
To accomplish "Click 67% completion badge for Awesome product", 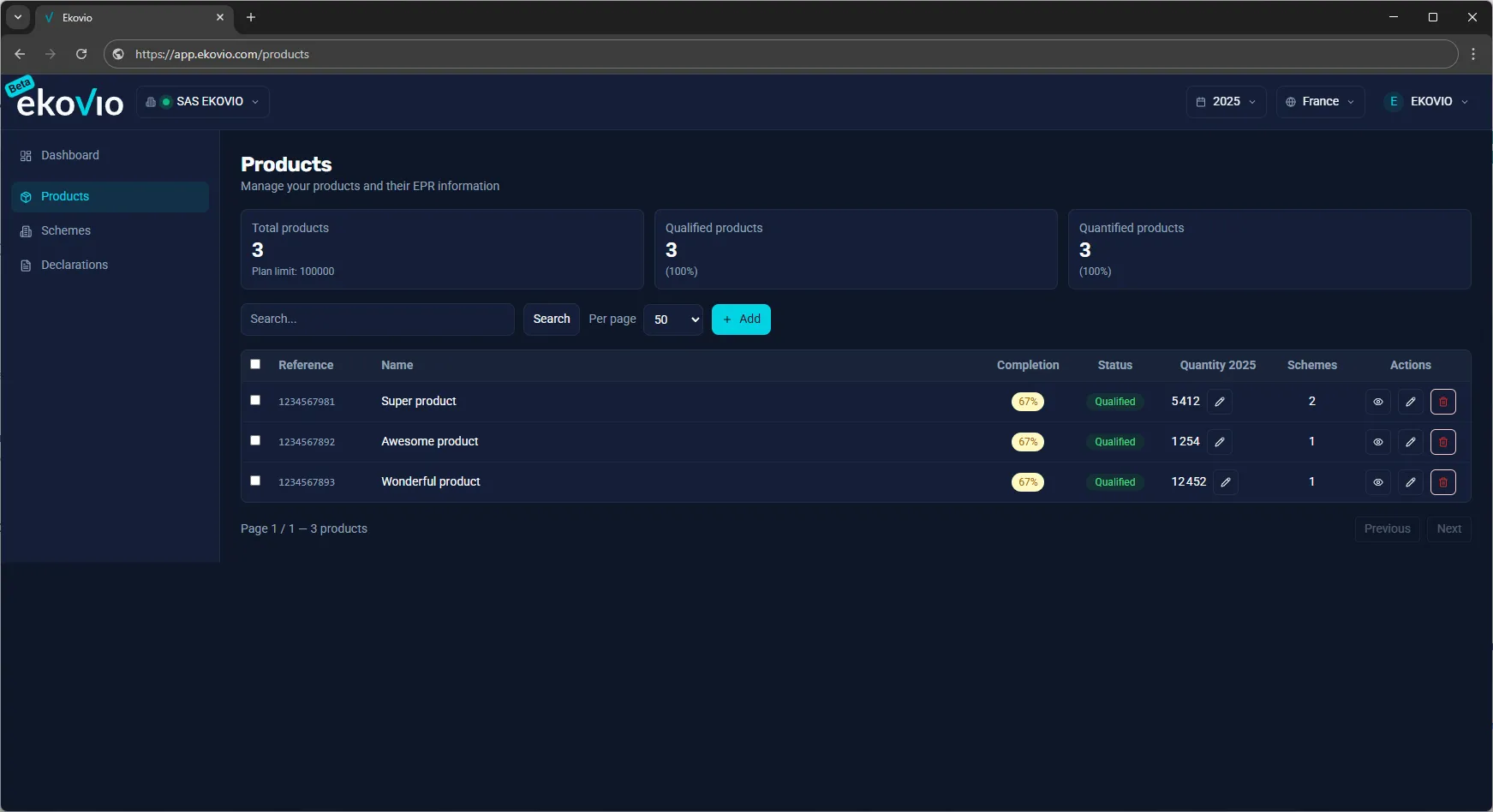I will tap(1028, 442).
